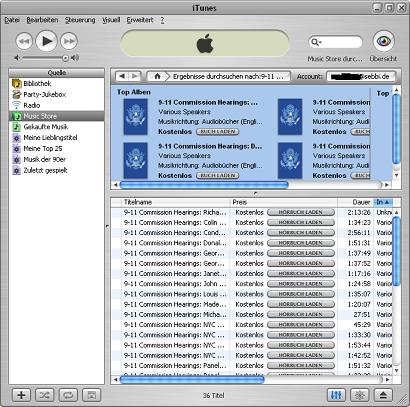Click the high-volume speaker icon
410x407 pixels.
click(x=75, y=58)
